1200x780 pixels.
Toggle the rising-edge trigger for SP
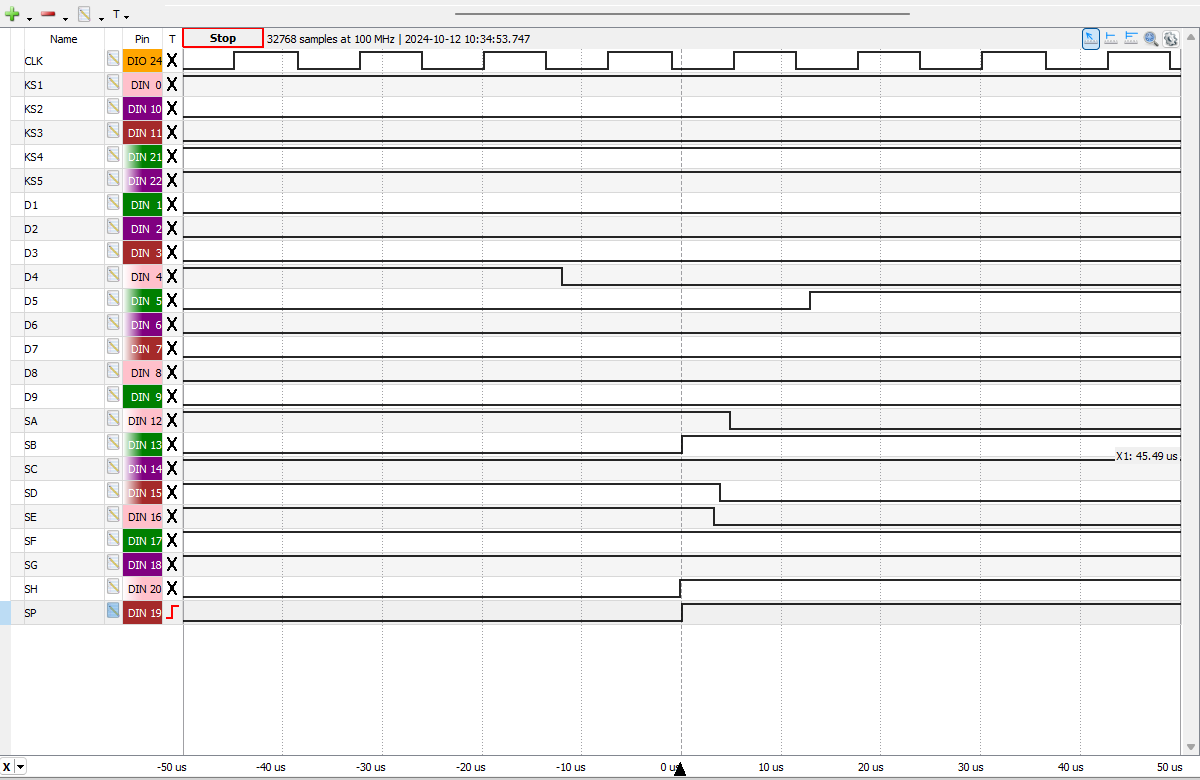tap(172, 613)
